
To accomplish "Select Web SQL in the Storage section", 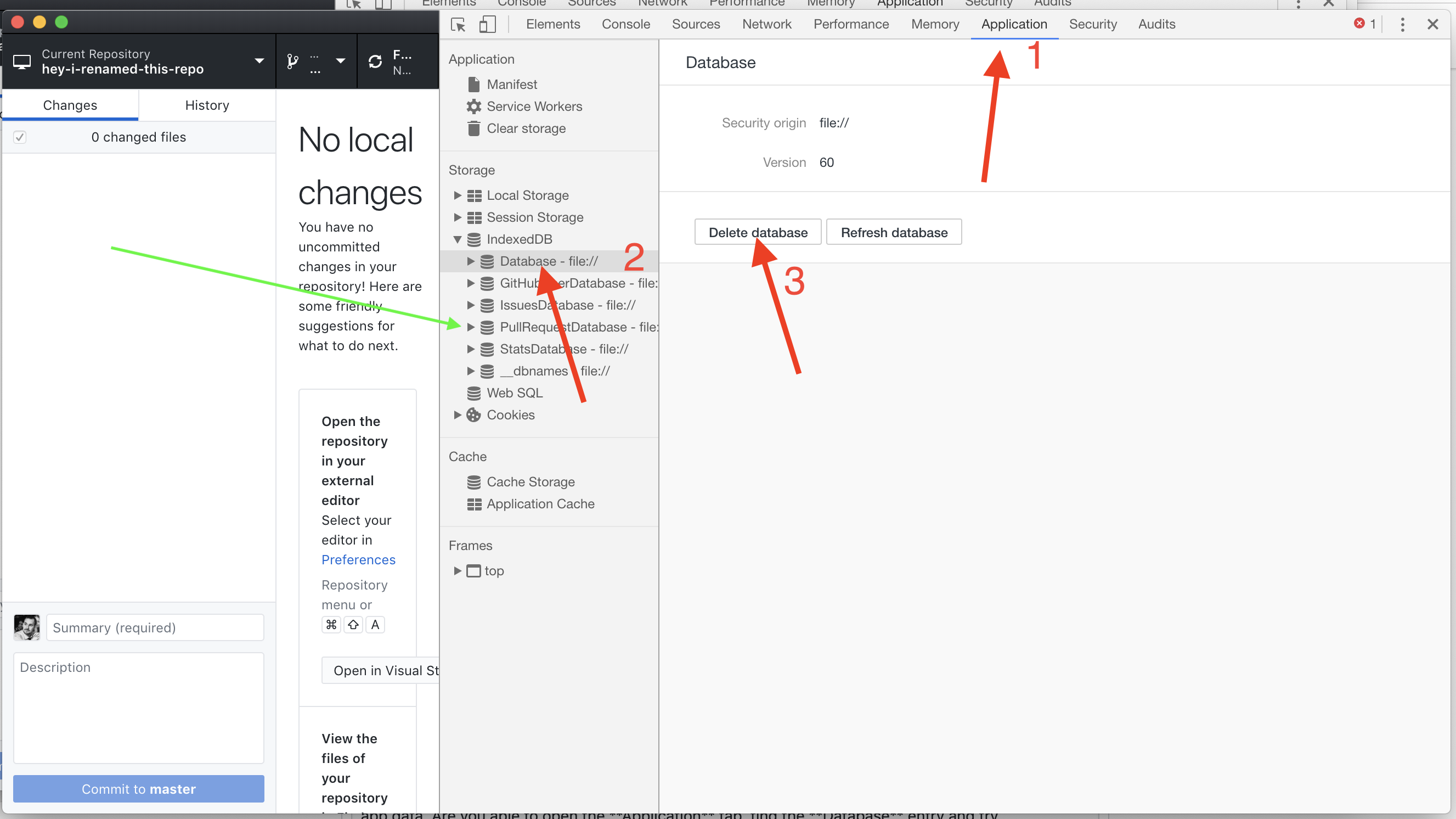I will coord(515,392).
